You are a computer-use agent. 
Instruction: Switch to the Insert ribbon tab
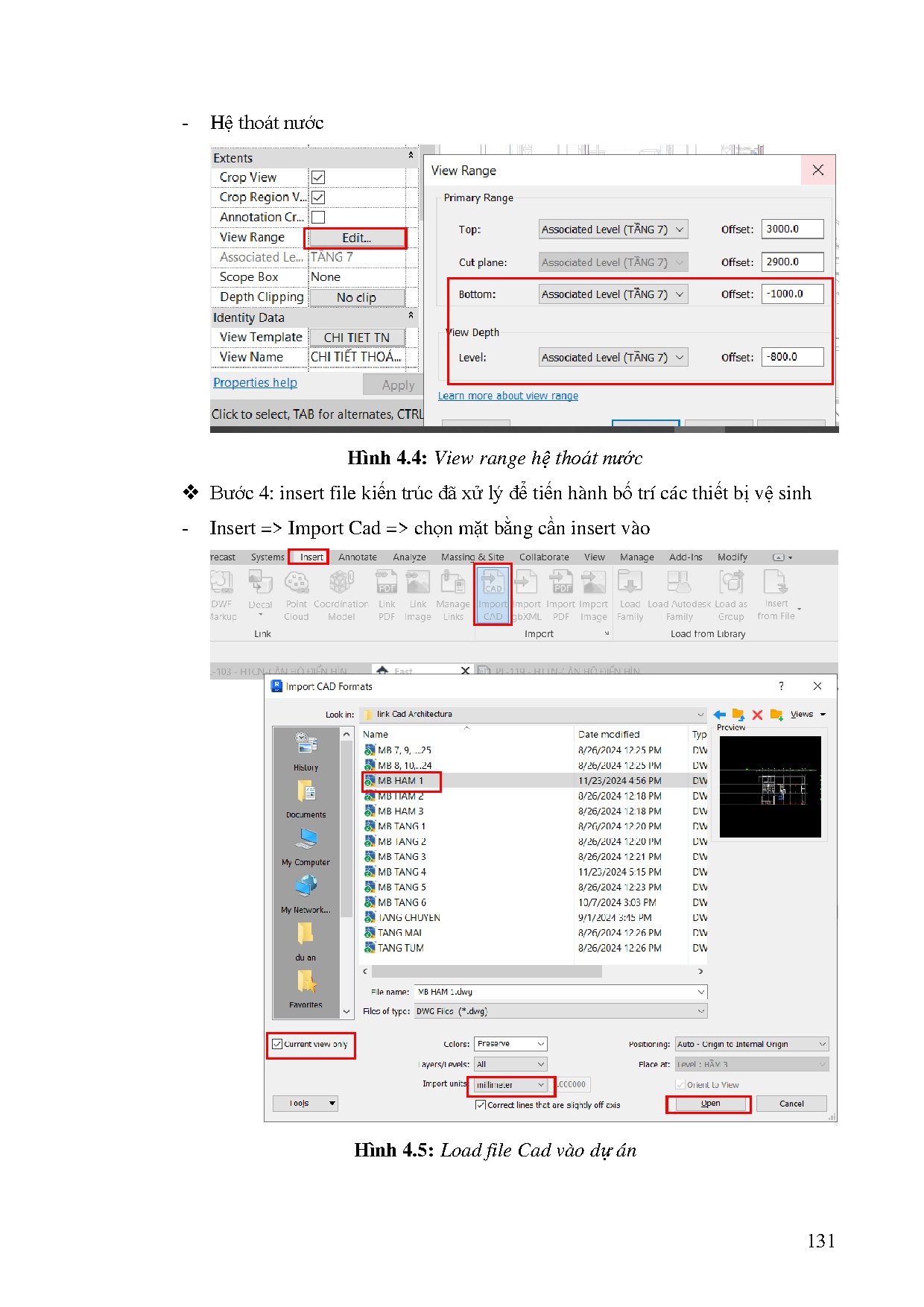point(311,557)
